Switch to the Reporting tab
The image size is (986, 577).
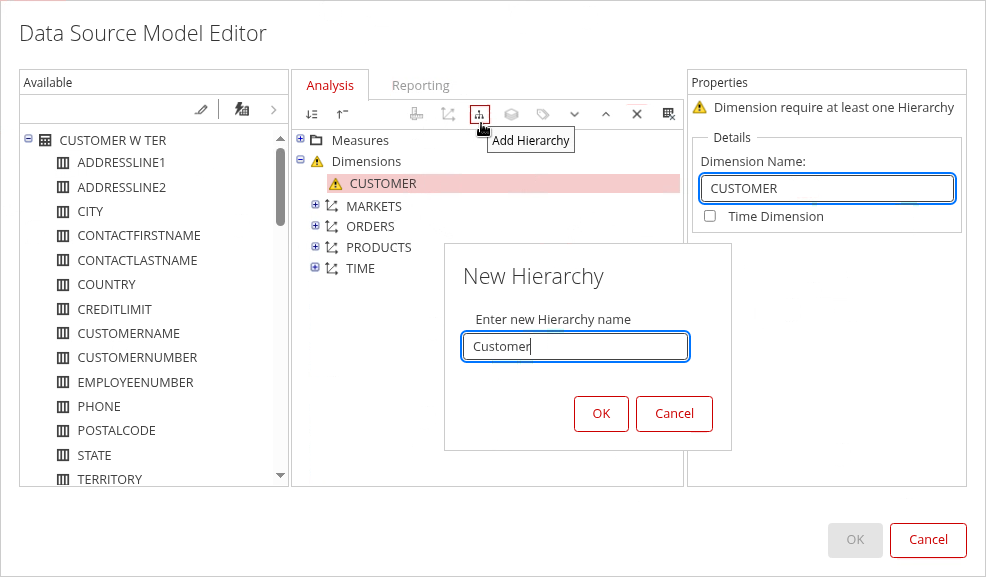(420, 86)
